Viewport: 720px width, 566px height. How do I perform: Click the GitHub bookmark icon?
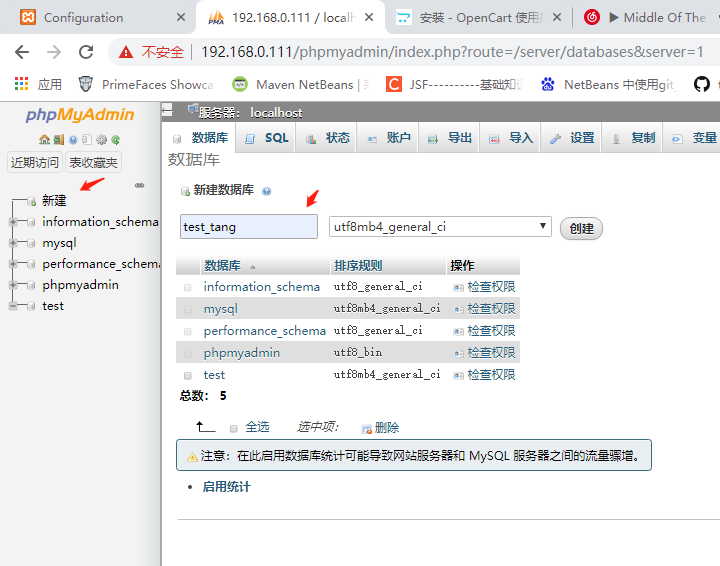[701, 84]
